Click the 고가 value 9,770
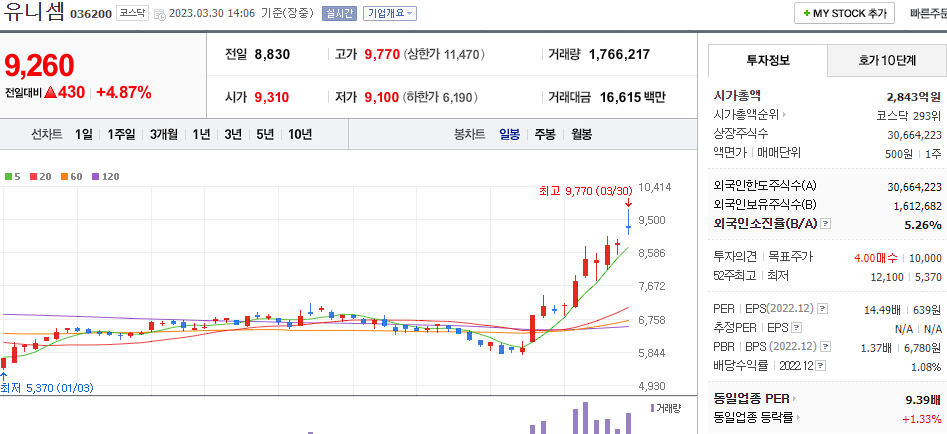This screenshot has width=947, height=434. tap(382, 54)
